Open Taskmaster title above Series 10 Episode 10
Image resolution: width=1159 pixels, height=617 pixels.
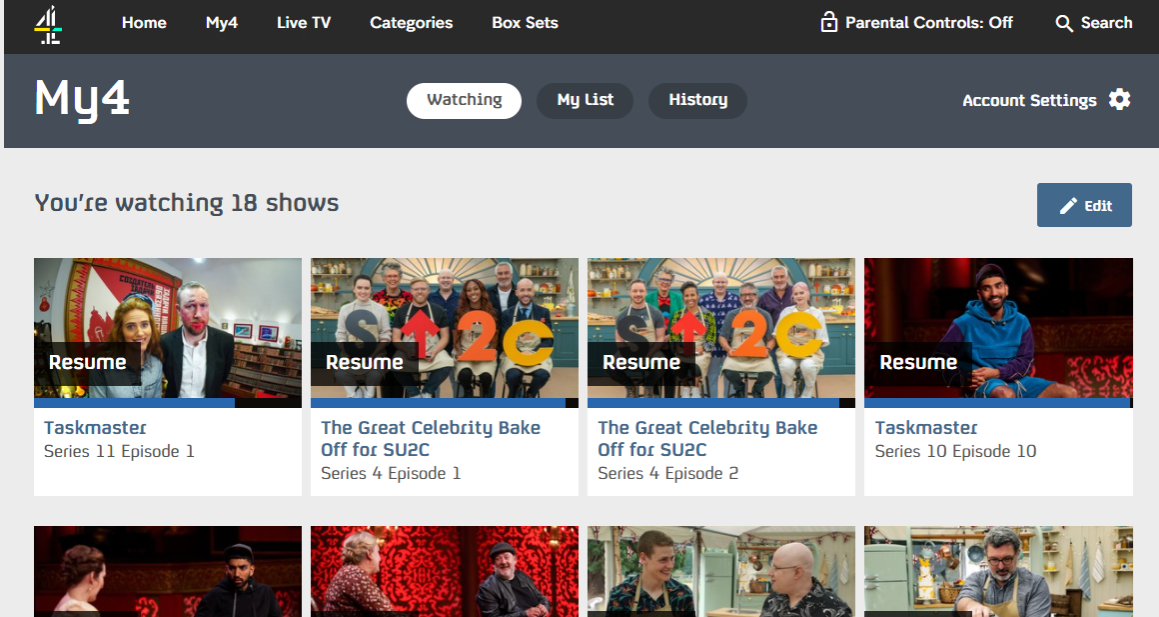pyautogui.click(x=926, y=428)
